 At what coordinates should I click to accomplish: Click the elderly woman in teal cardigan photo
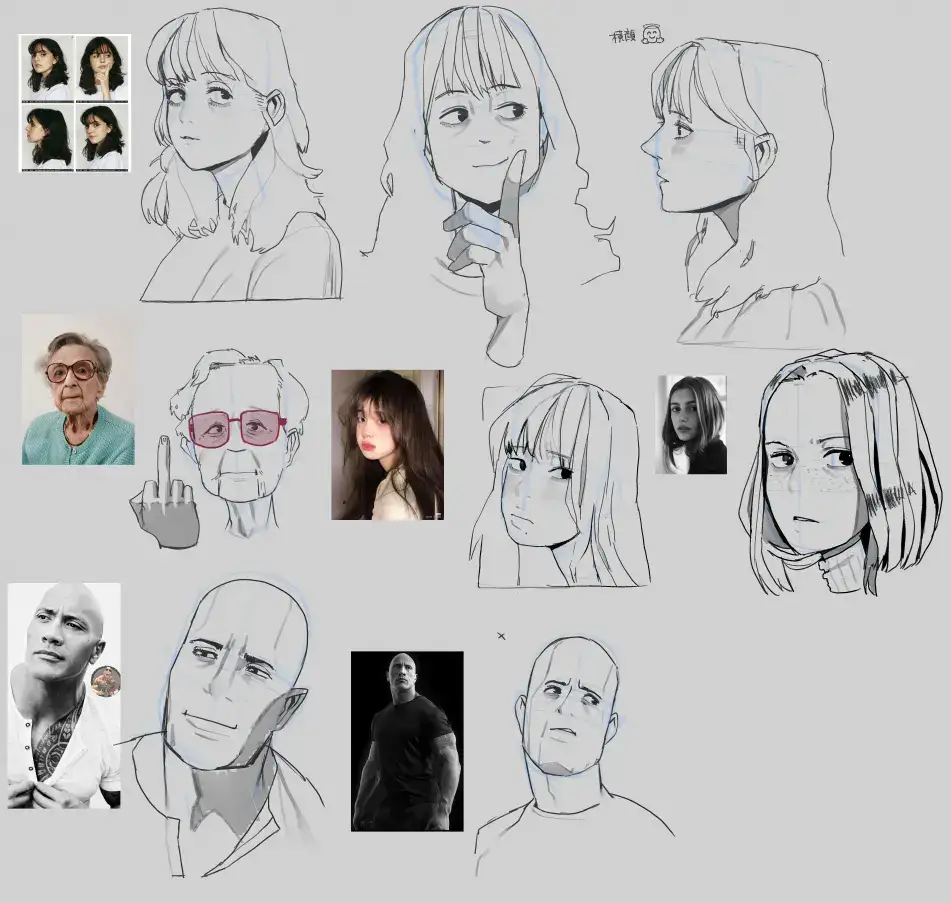(78, 389)
